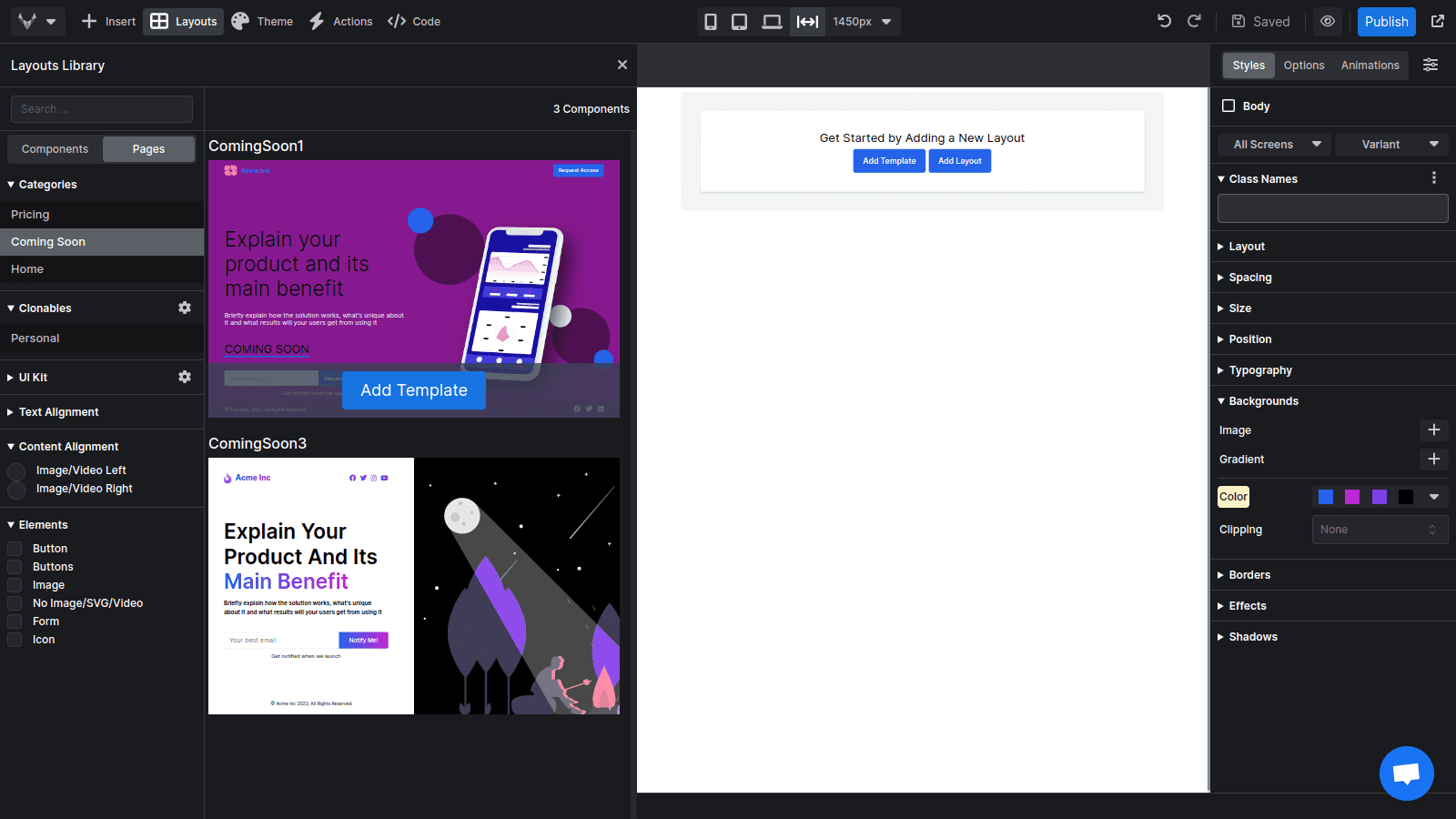This screenshot has width=1456, height=819.
Task: Enable the Image element filter
Action: tap(15, 585)
